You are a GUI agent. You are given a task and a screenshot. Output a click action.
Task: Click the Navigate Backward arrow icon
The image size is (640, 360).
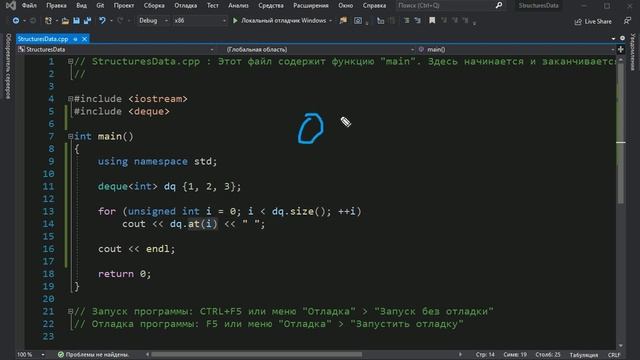click(16, 20)
